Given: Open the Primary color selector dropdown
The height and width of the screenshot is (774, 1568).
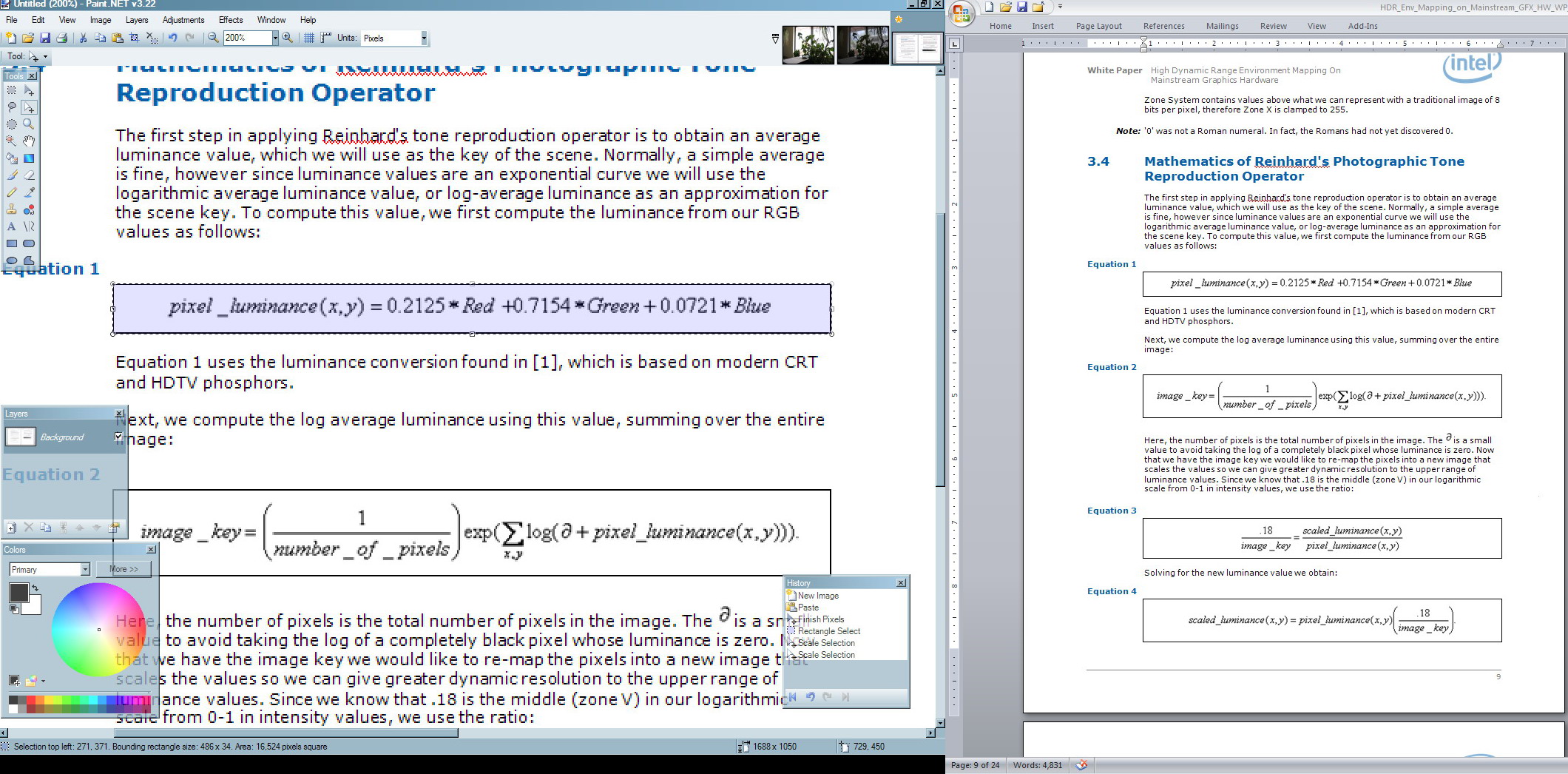Looking at the screenshot, I should 86,569.
